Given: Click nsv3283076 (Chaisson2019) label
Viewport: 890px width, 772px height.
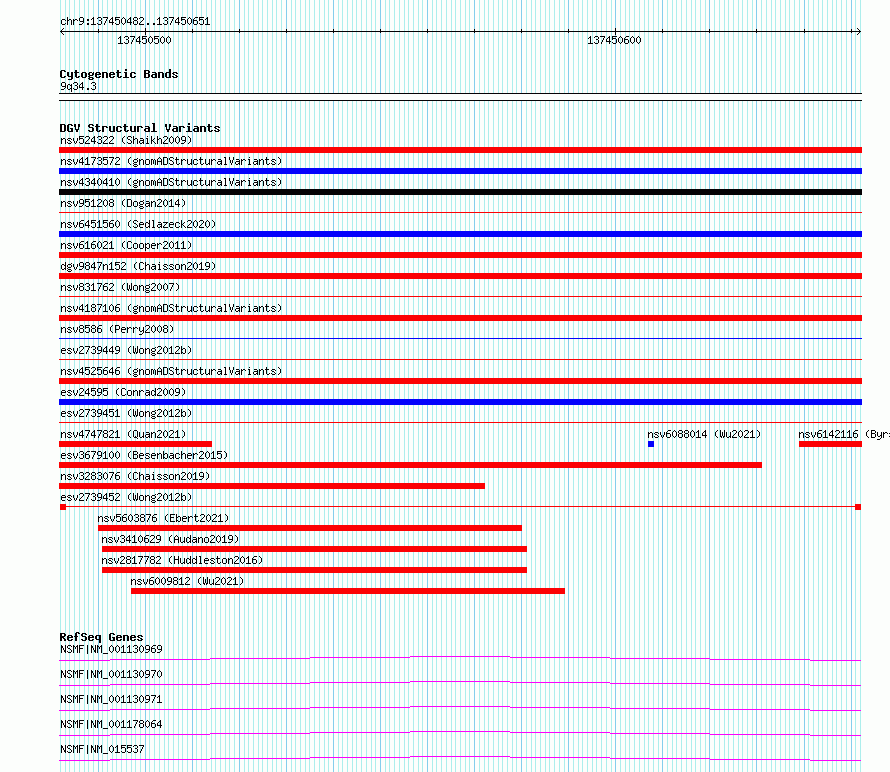Looking at the screenshot, I should [135, 476].
